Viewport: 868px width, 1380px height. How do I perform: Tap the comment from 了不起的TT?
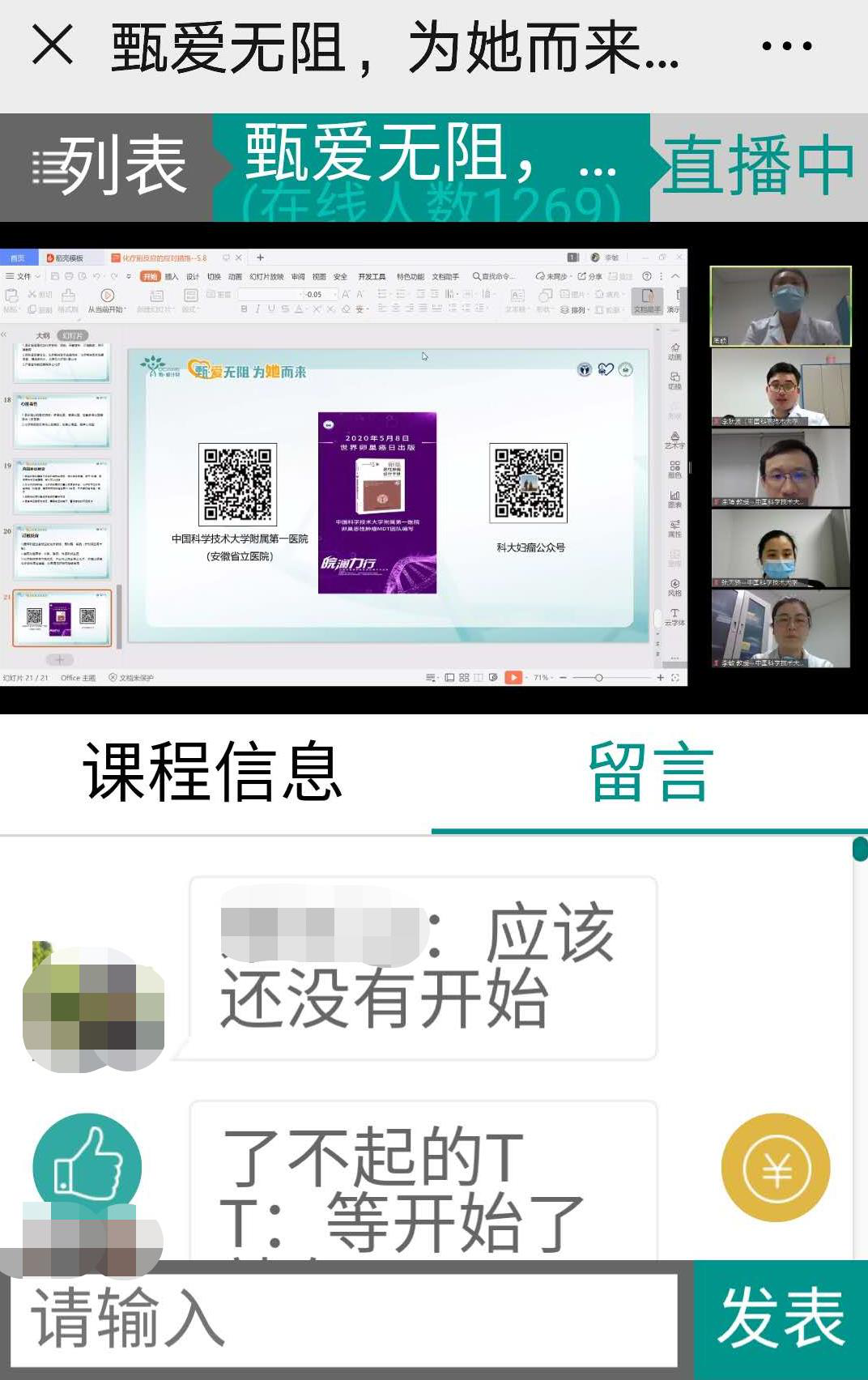coord(423,1181)
